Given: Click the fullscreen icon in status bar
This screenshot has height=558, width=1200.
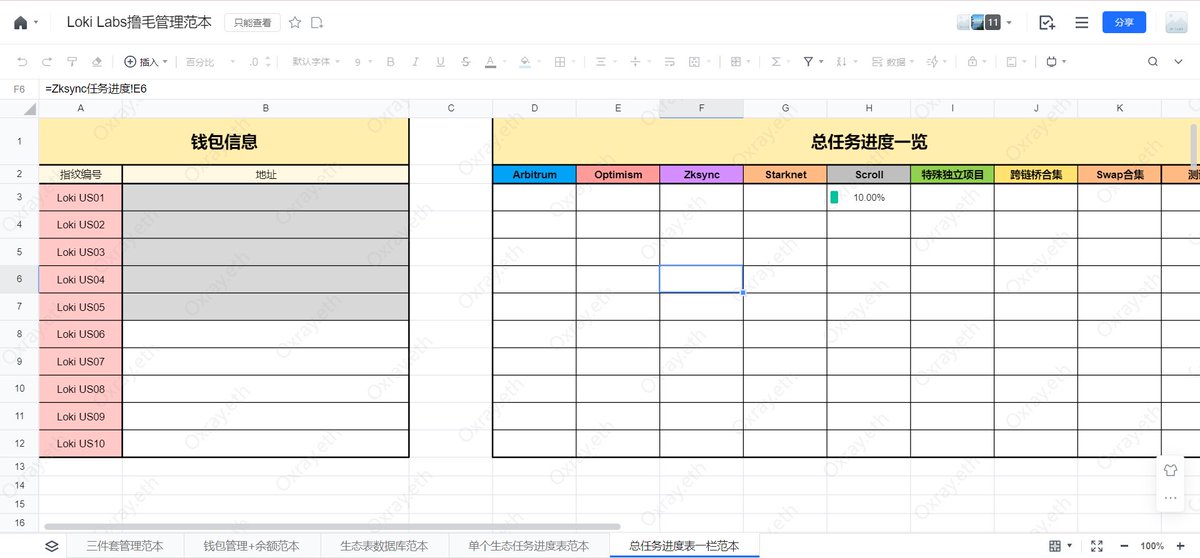Looking at the screenshot, I should coord(1097,546).
